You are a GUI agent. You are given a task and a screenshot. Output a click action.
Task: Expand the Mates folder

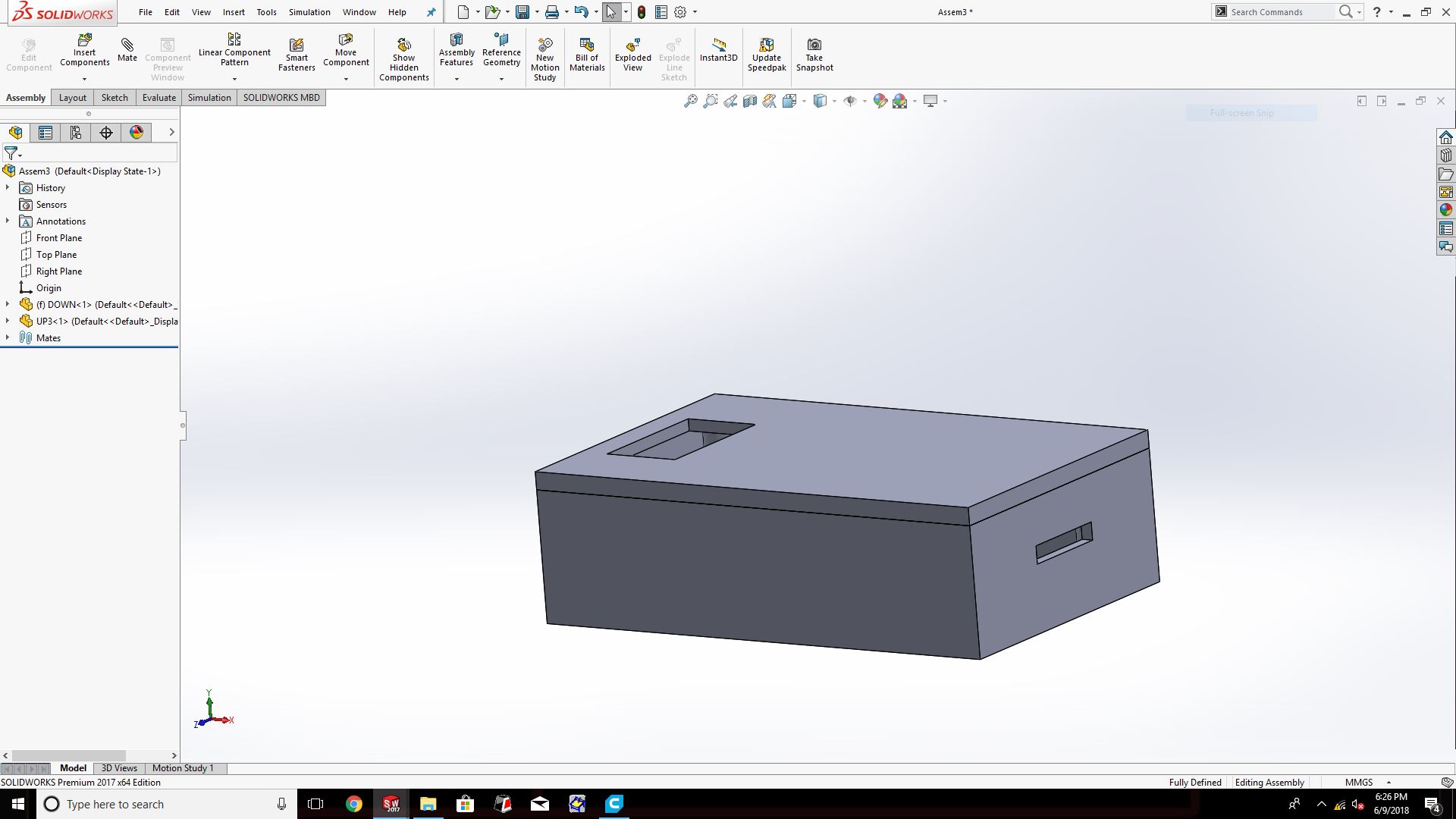pos(8,337)
